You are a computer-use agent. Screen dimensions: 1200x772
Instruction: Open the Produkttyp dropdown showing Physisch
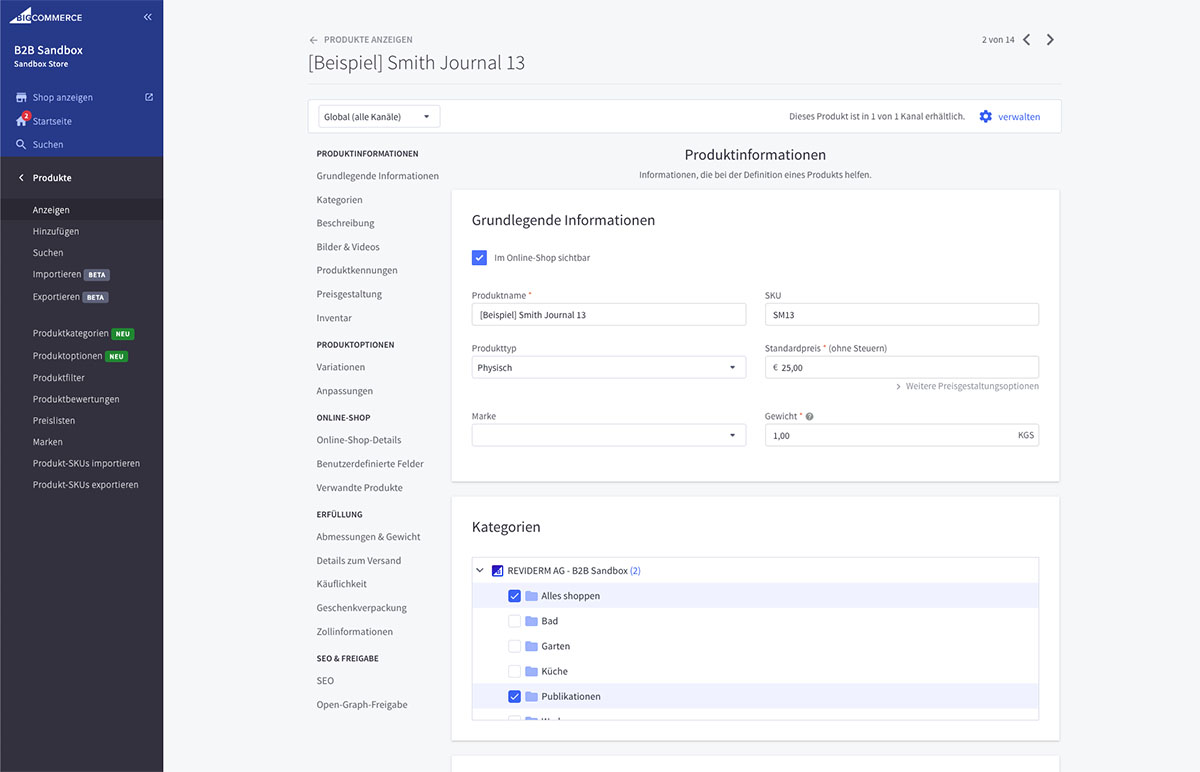pos(608,367)
